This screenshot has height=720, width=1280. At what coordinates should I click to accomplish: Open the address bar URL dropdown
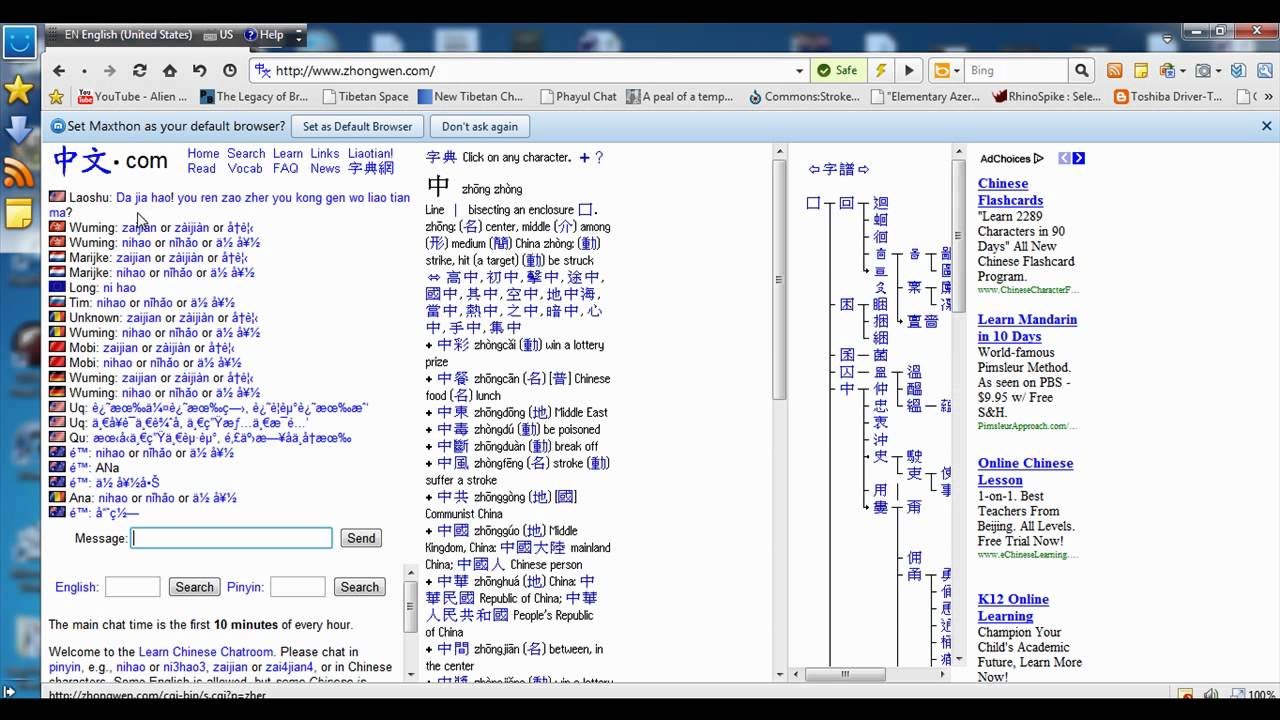pyautogui.click(x=799, y=71)
